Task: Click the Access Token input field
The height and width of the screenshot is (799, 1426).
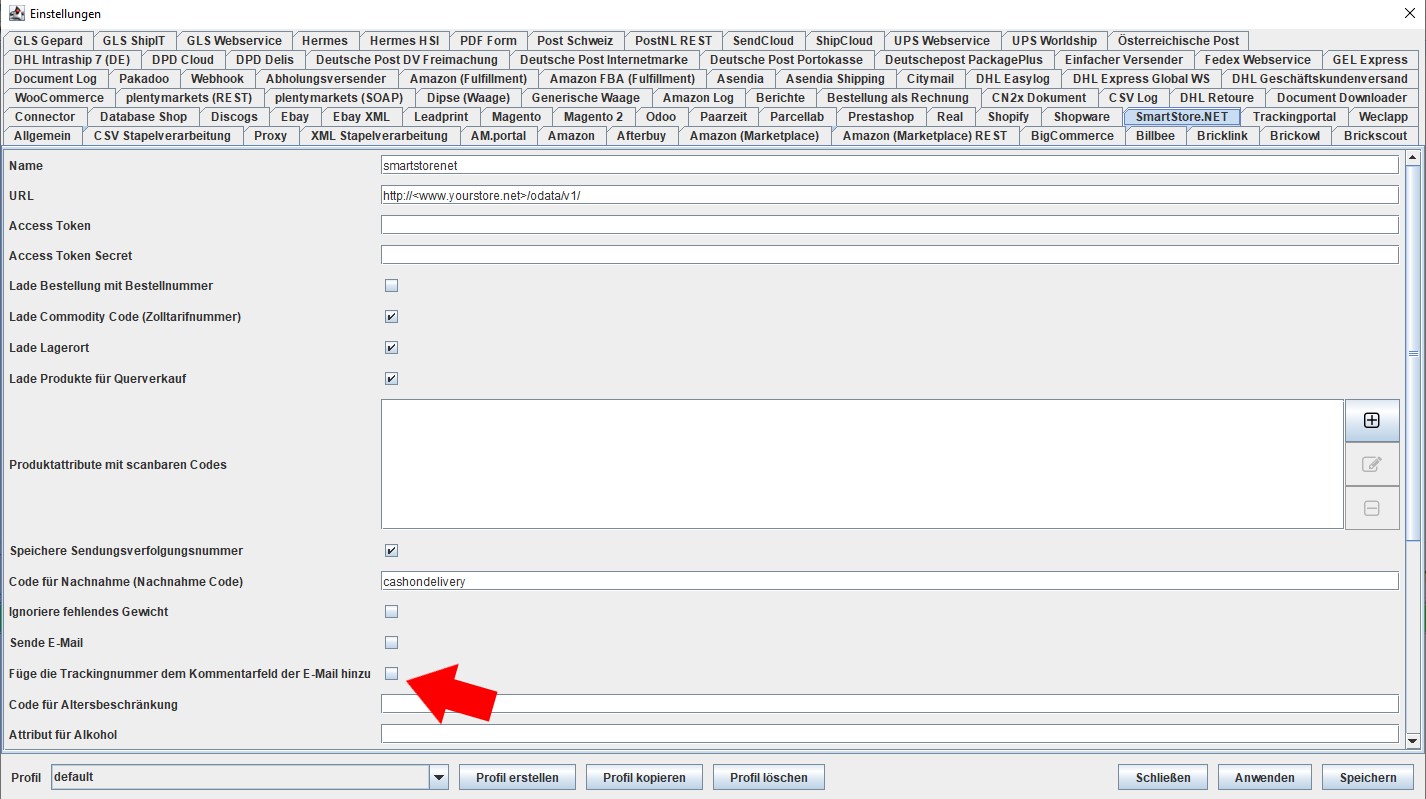Action: [889, 225]
